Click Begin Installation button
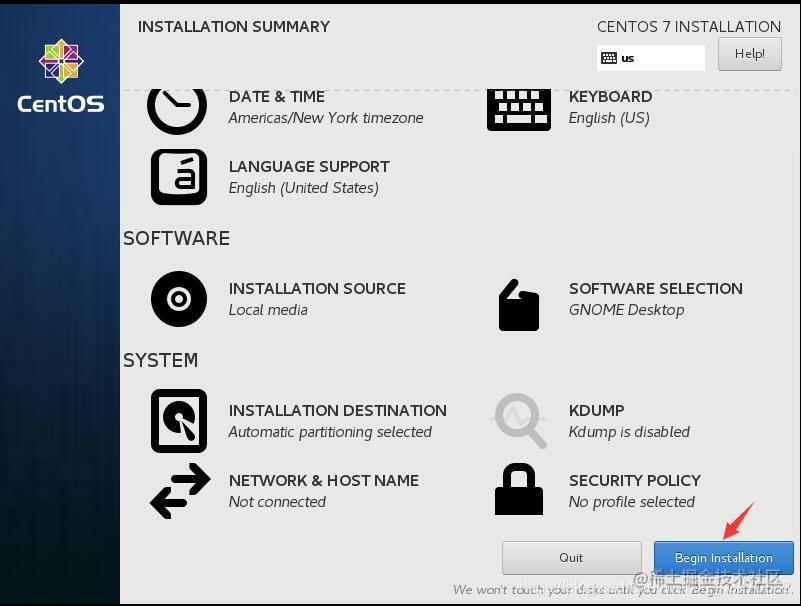Viewport: 801px width, 606px height. point(723,558)
